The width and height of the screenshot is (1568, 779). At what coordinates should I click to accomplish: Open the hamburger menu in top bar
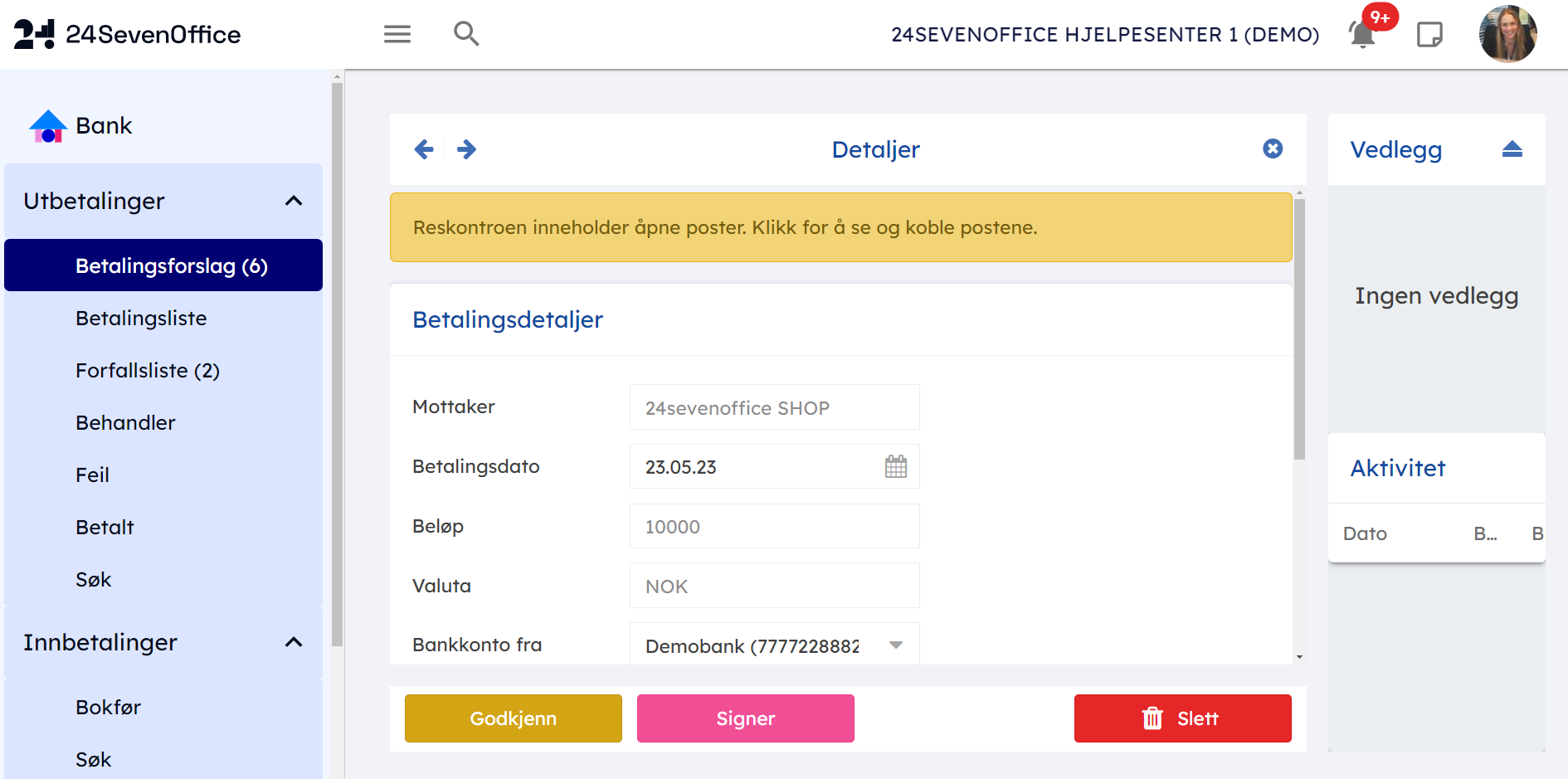point(397,34)
